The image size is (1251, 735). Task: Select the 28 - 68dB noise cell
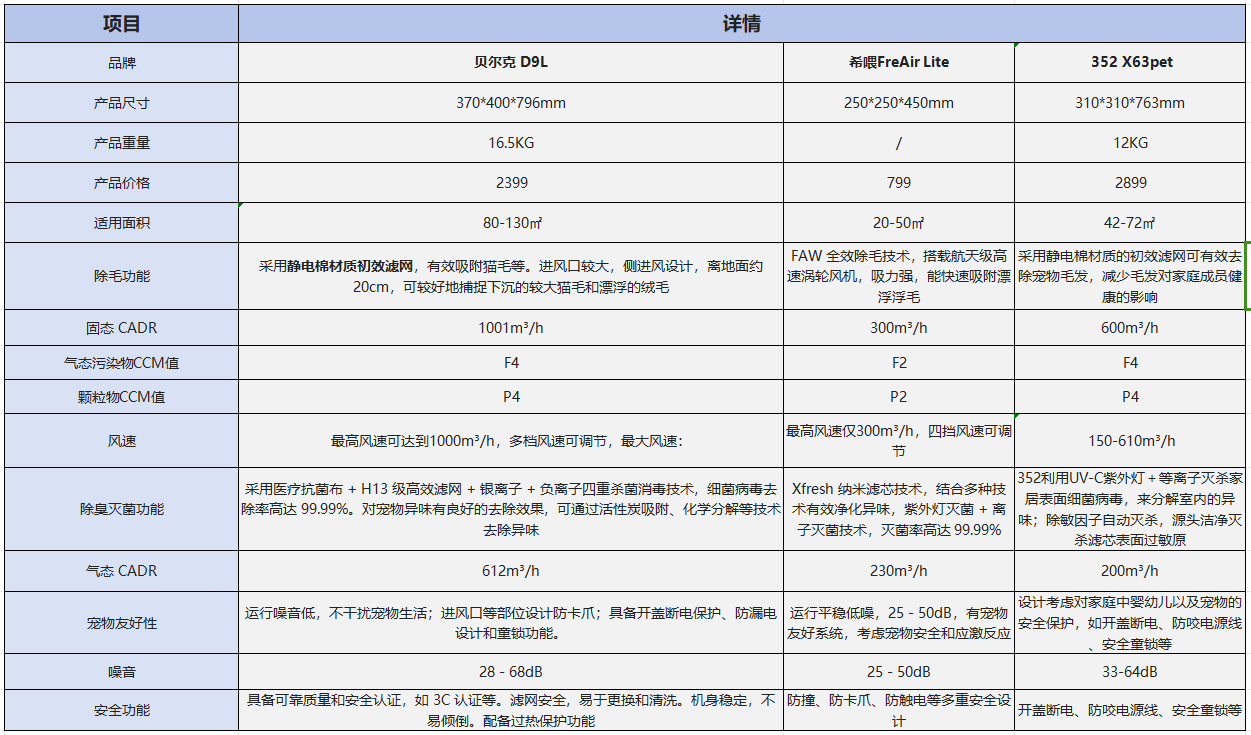pos(511,672)
